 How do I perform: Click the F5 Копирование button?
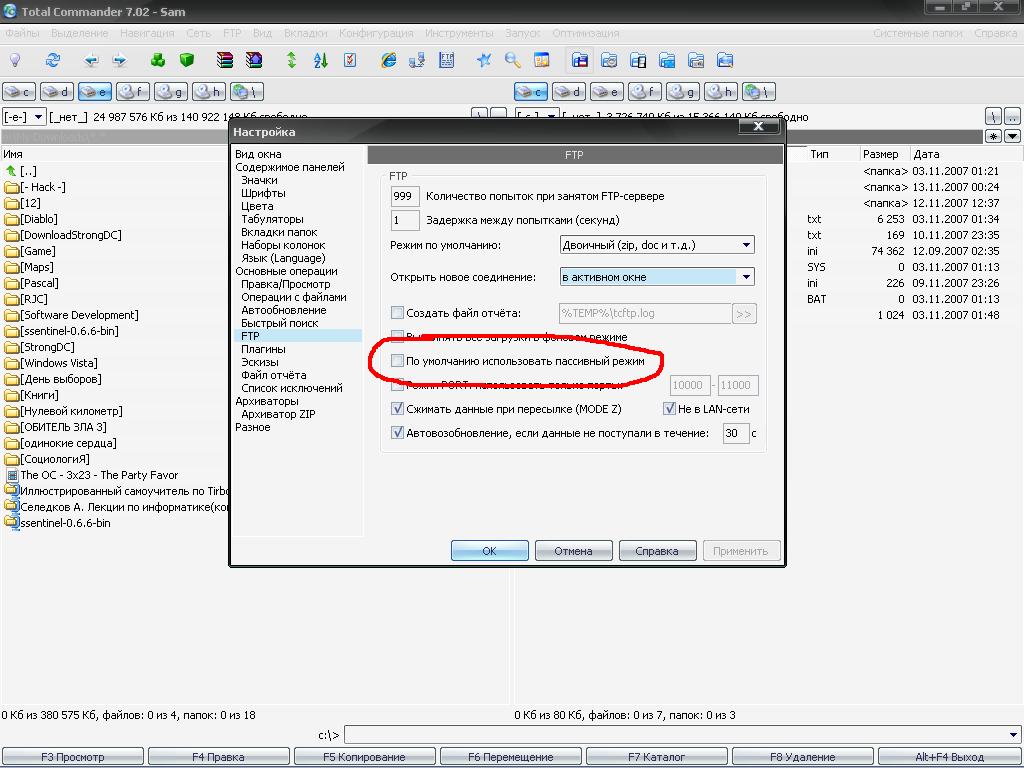coord(364,757)
